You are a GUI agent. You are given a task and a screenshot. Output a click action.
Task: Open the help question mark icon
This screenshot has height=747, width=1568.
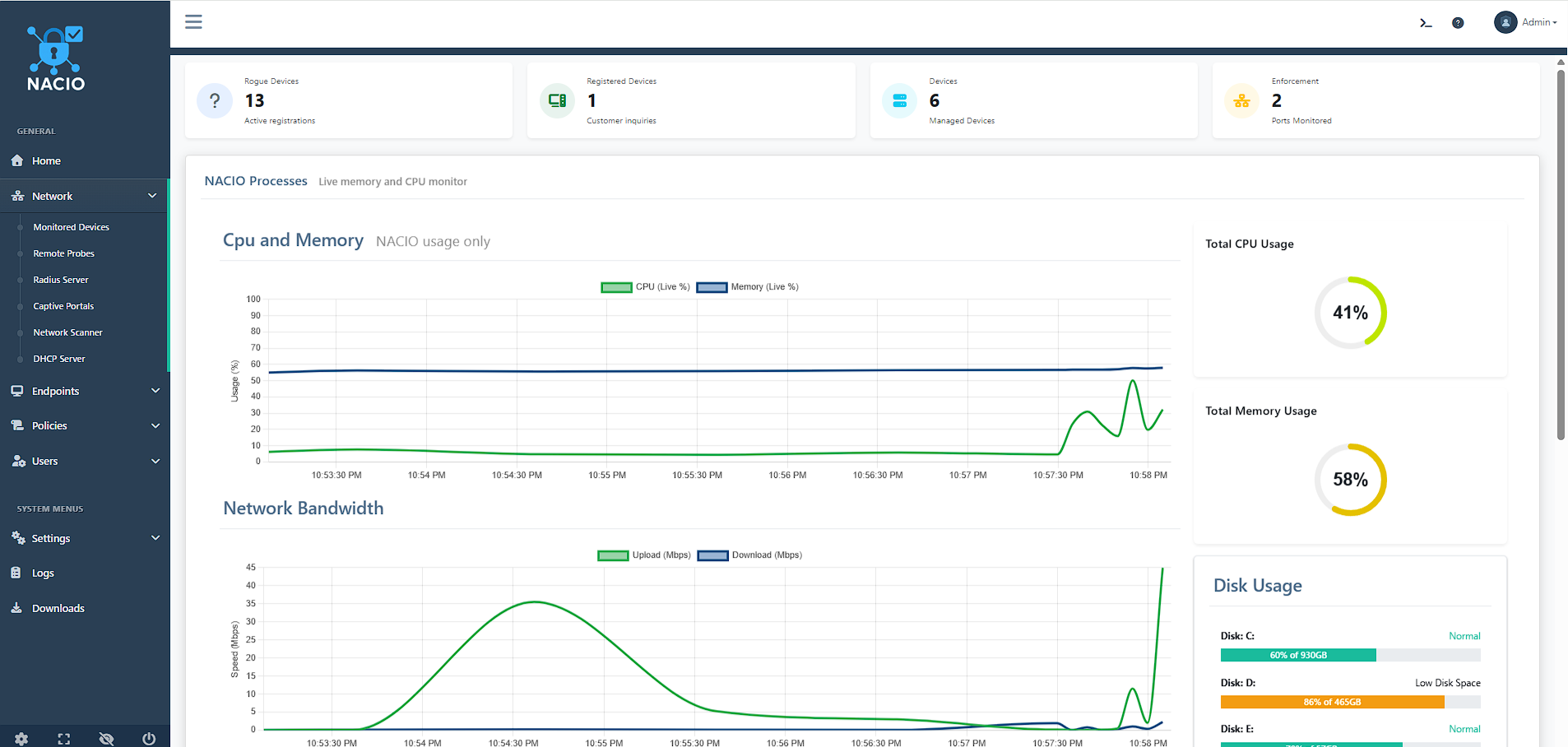click(1458, 23)
